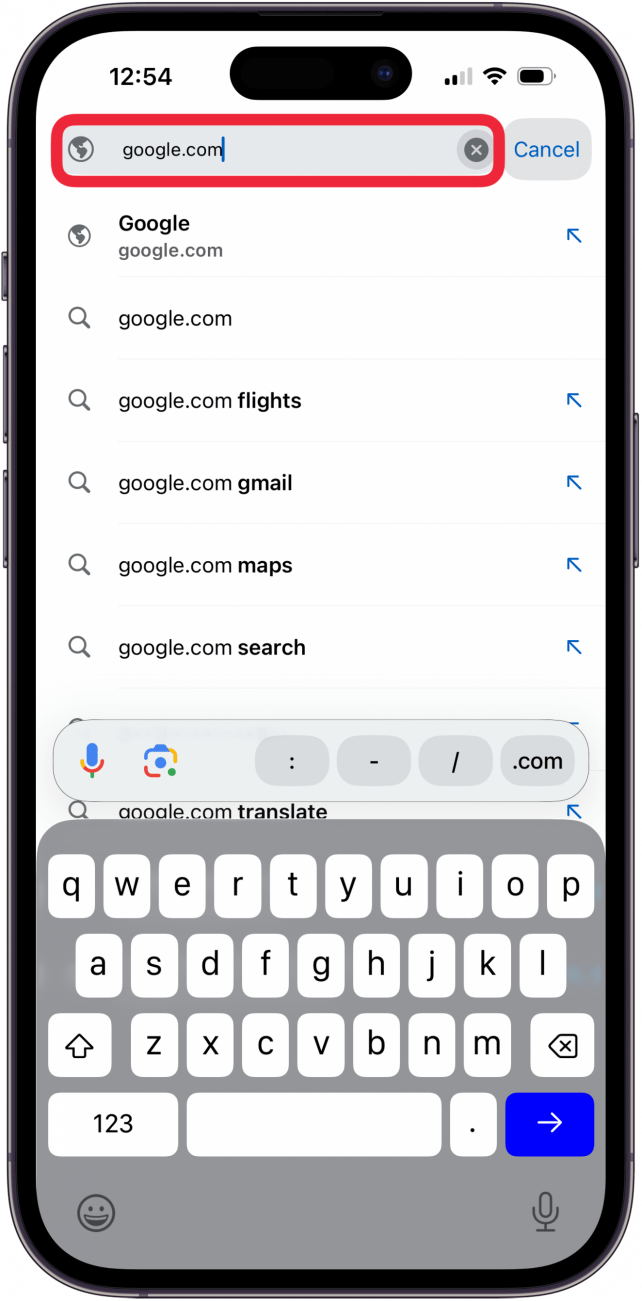
Task: Select the google.com translate suggestion
Action: click(x=221, y=811)
